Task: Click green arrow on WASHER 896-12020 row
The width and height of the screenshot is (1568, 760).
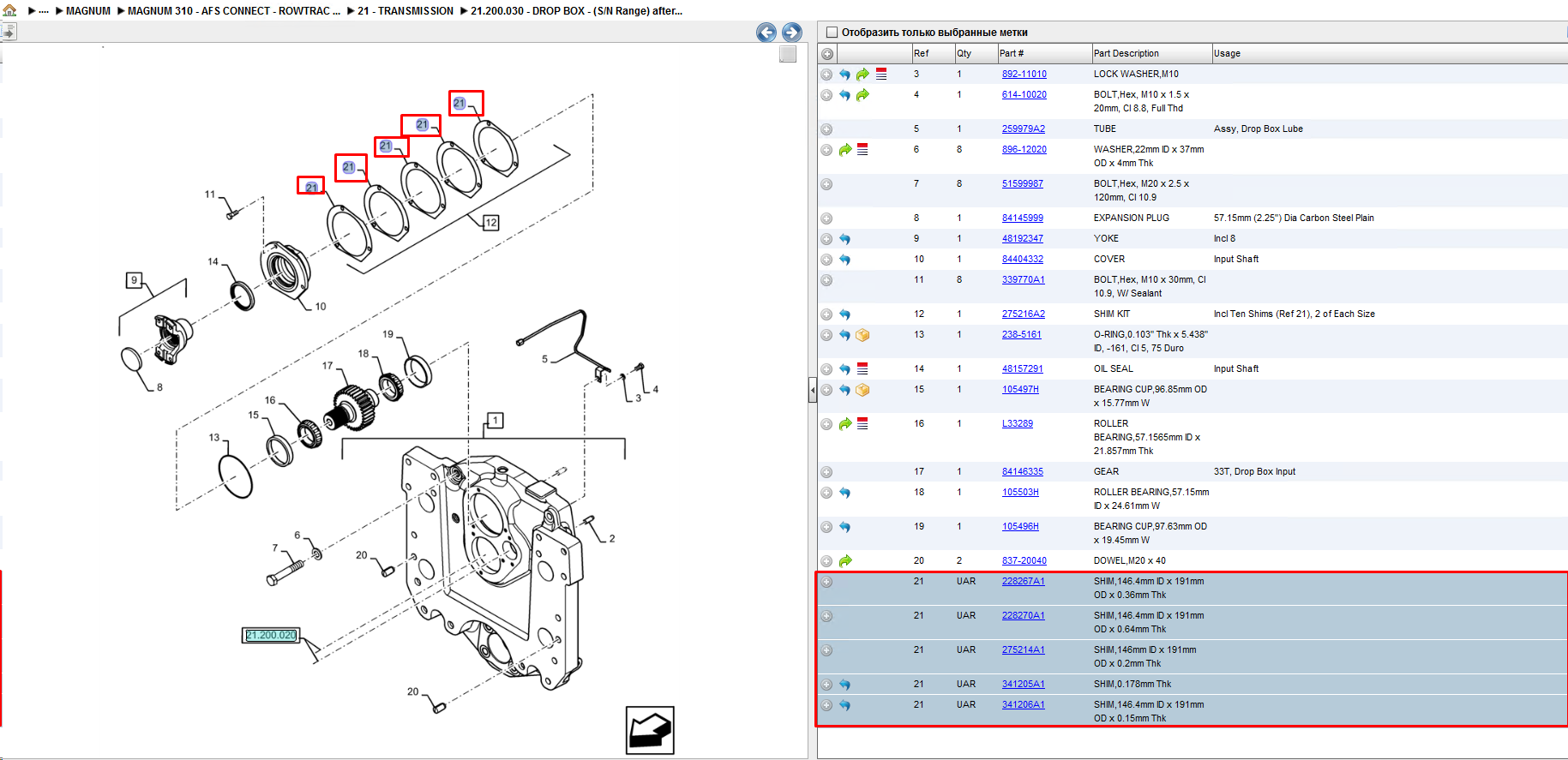Action: coord(845,150)
